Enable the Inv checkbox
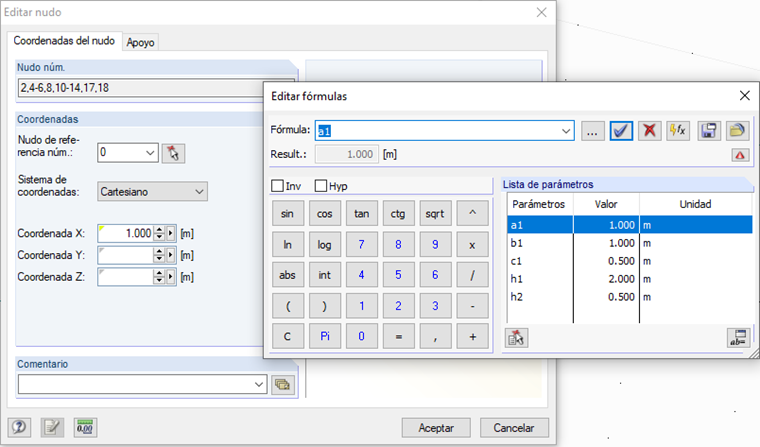This screenshot has width=760, height=447. click(x=278, y=186)
